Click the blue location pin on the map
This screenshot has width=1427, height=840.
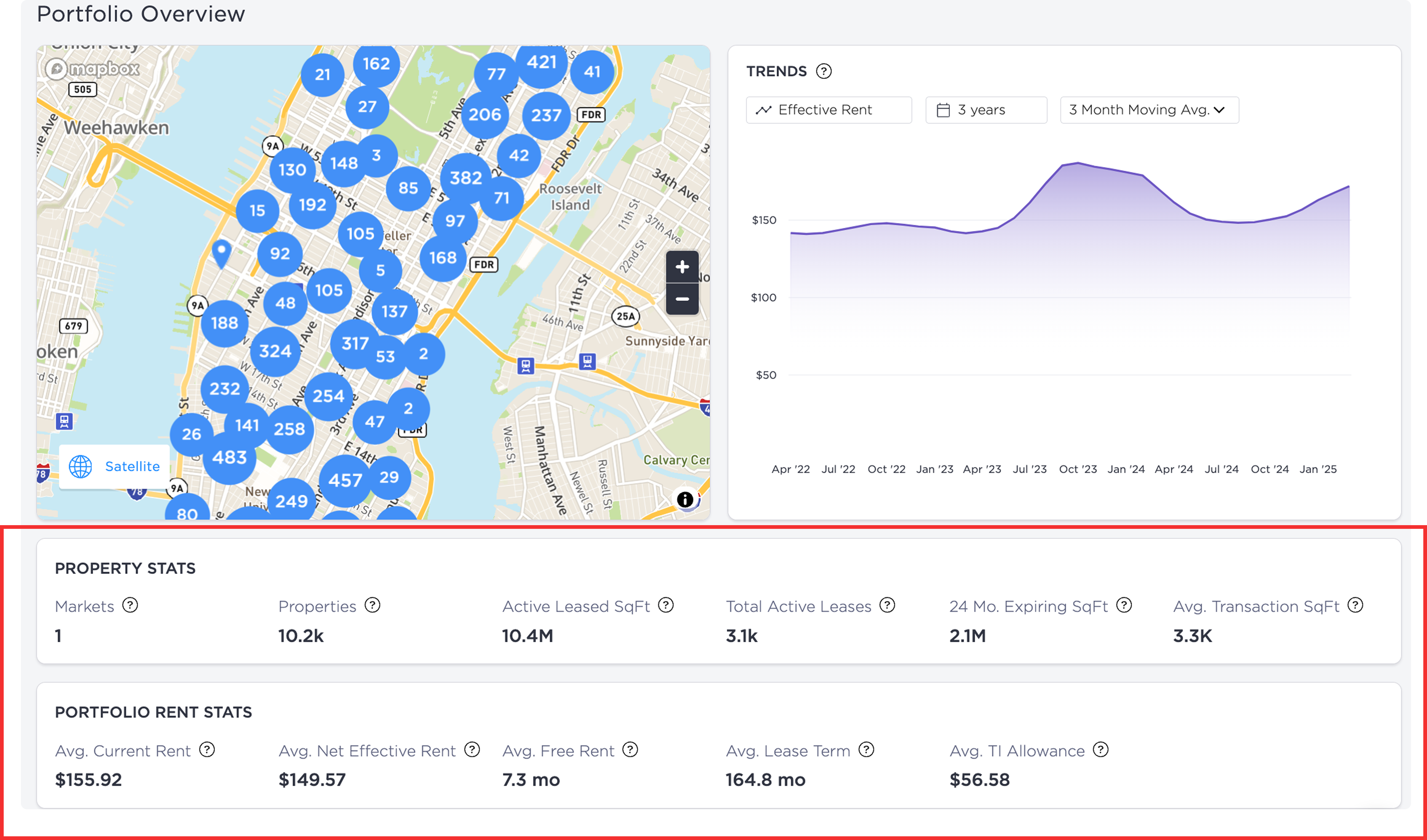coord(221,253)
